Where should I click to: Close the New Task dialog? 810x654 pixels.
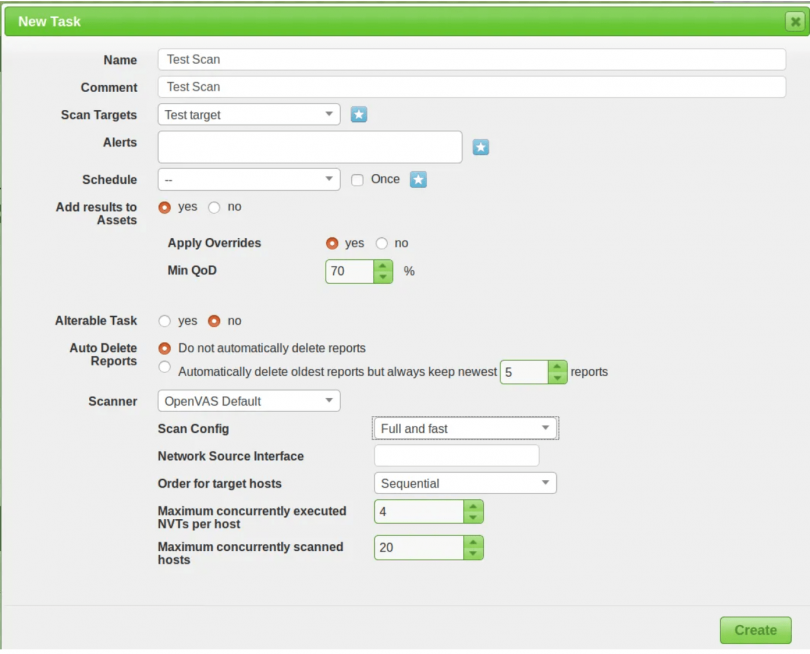pyautogui.click(x=795, y=21)
